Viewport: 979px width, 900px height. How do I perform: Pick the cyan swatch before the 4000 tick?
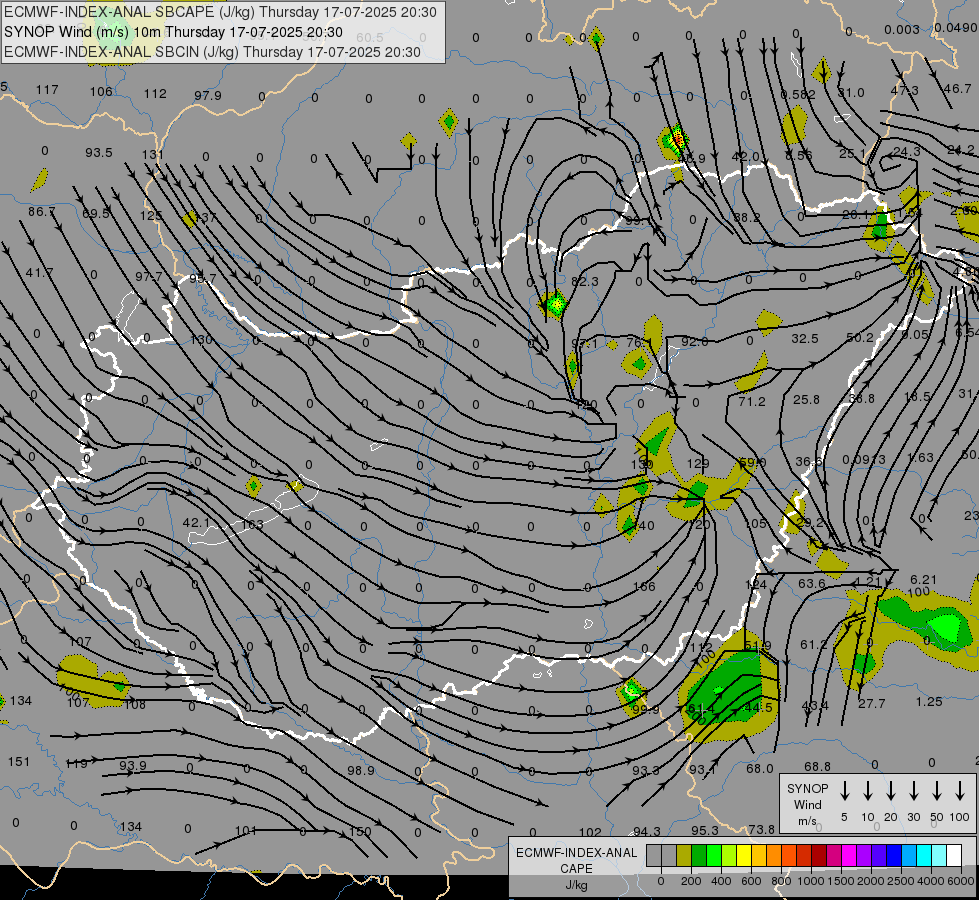tap(923, 856)
